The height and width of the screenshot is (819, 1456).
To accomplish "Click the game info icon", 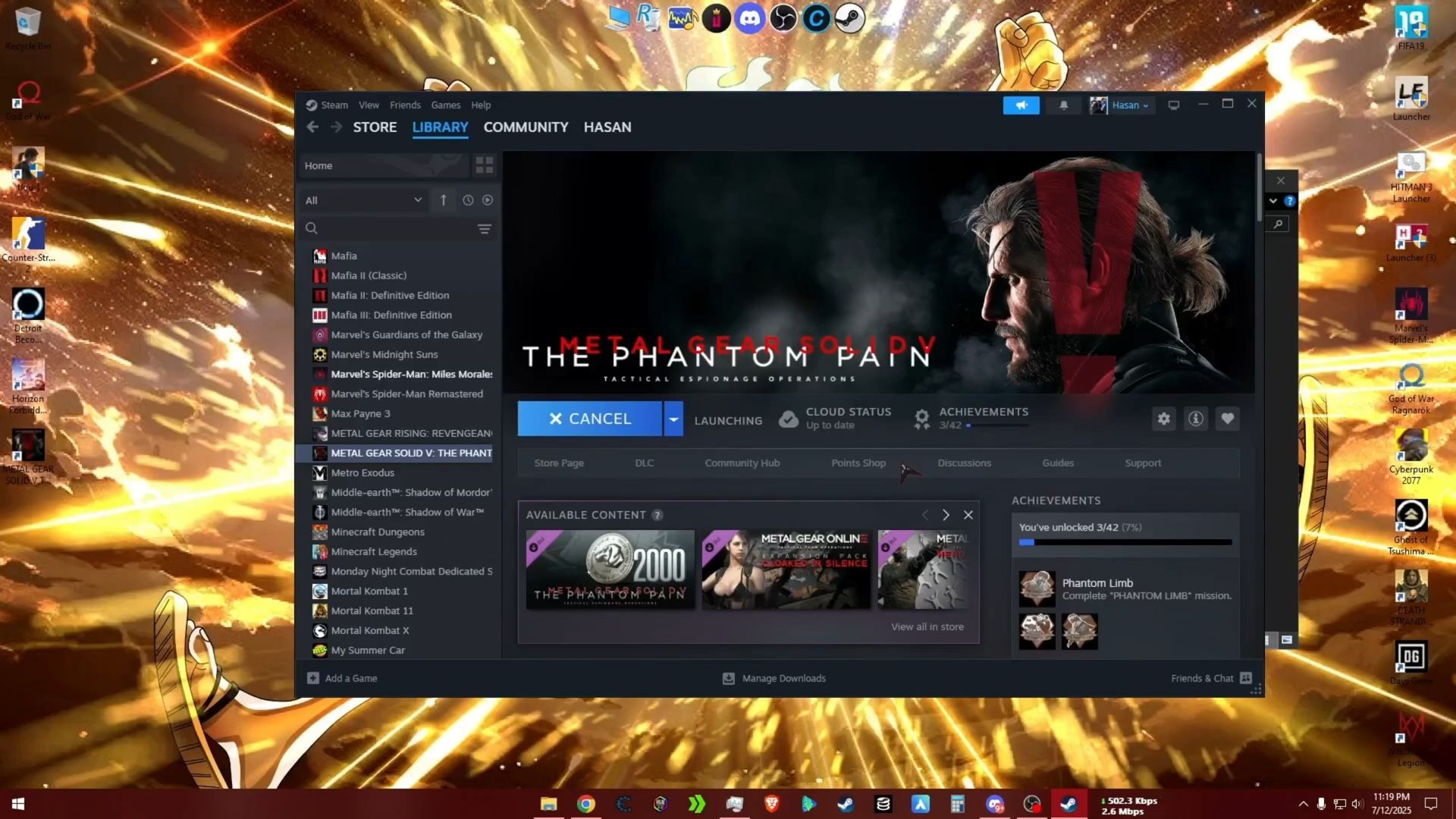I will coord(1196,419).
